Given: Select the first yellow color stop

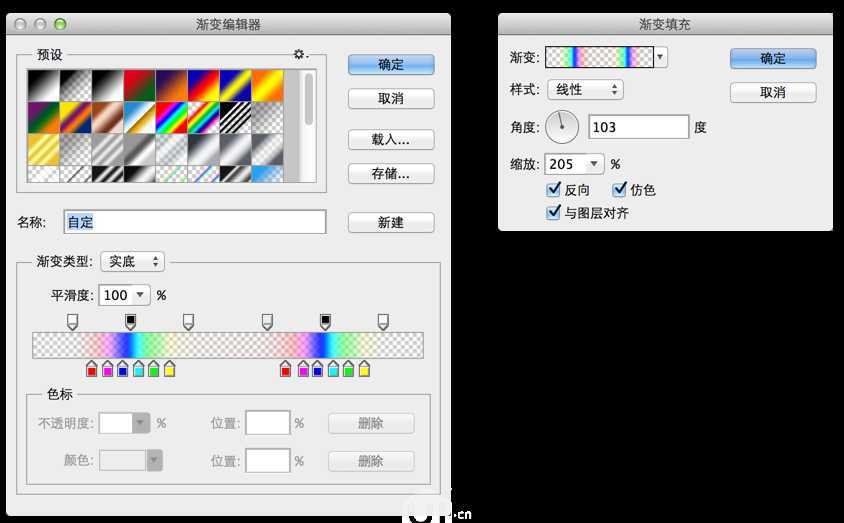Looking at the screenshot, I should pos(169,369).
